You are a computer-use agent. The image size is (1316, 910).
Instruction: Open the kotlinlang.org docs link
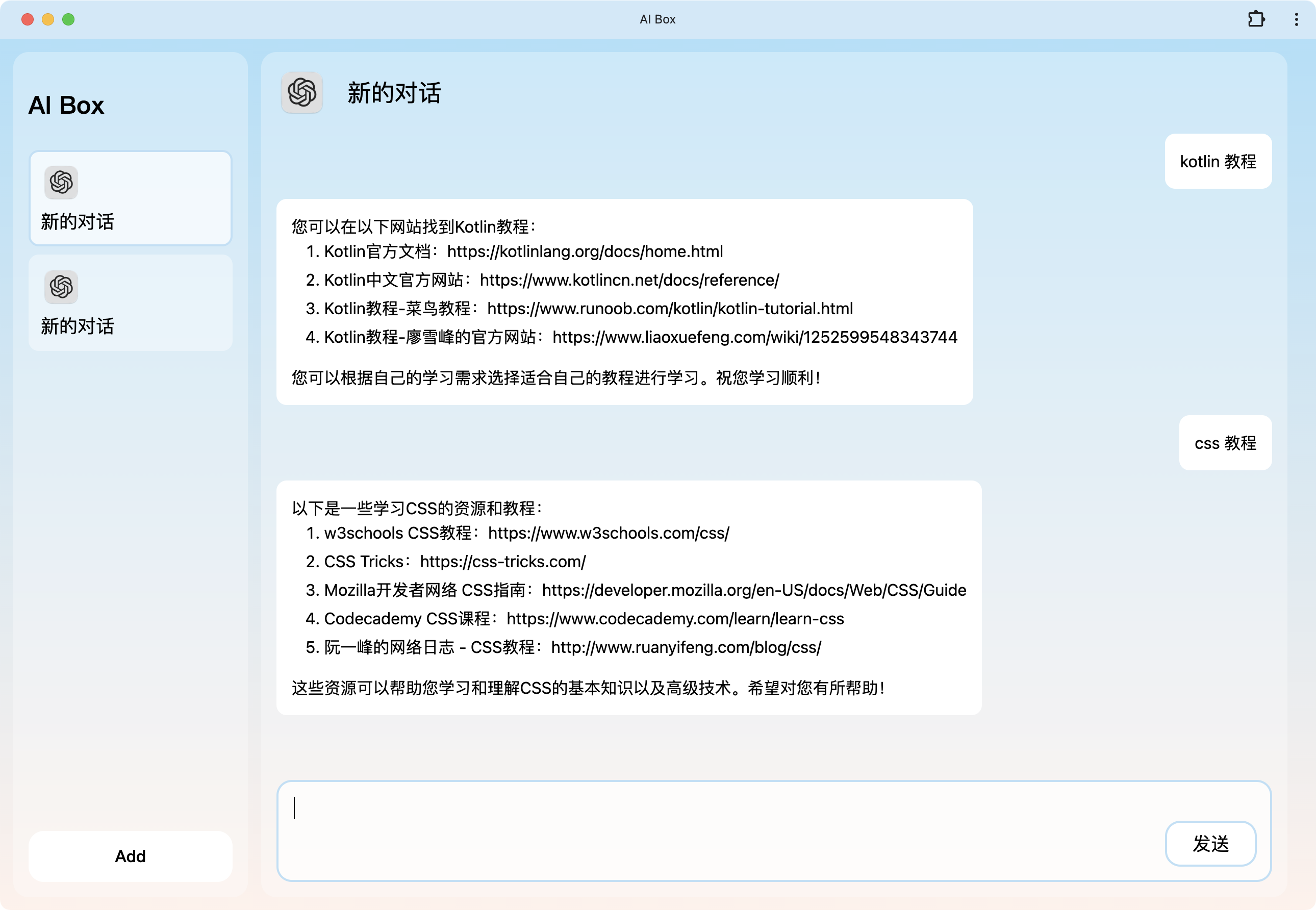[x=585, y=251]
